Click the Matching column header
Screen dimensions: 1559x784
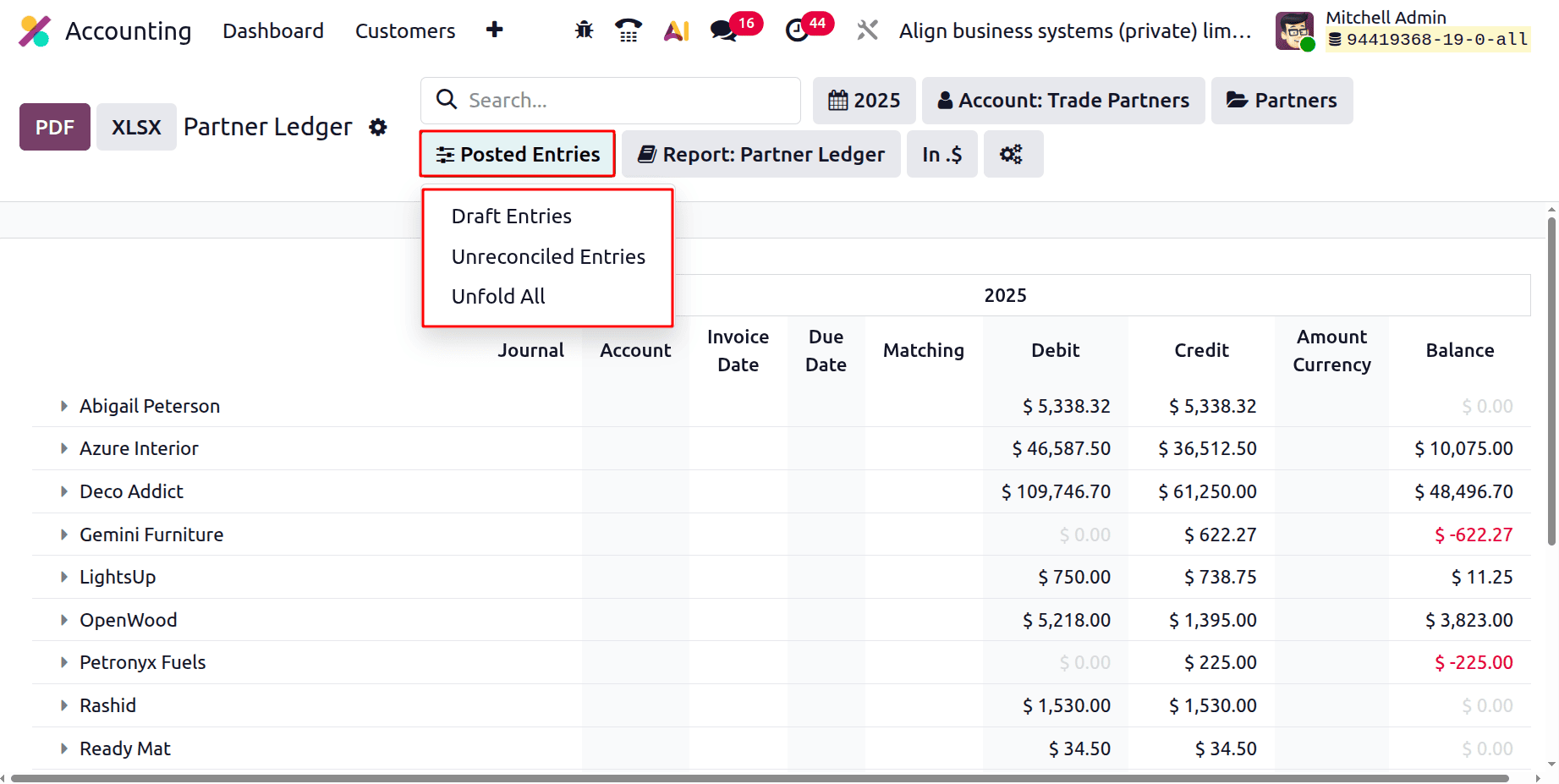[x=924, y=351]
